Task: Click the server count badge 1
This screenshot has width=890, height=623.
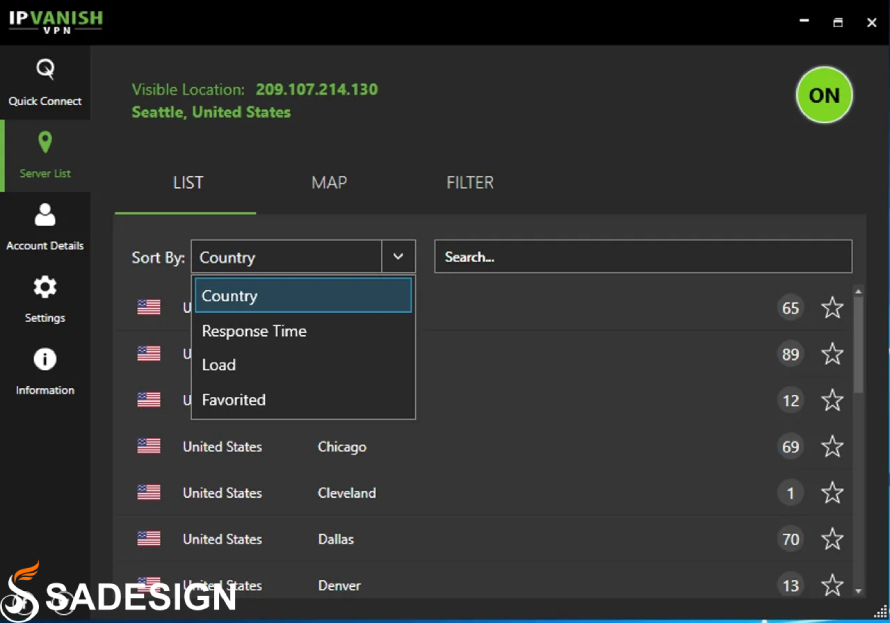Action: (x=791, y=493)
